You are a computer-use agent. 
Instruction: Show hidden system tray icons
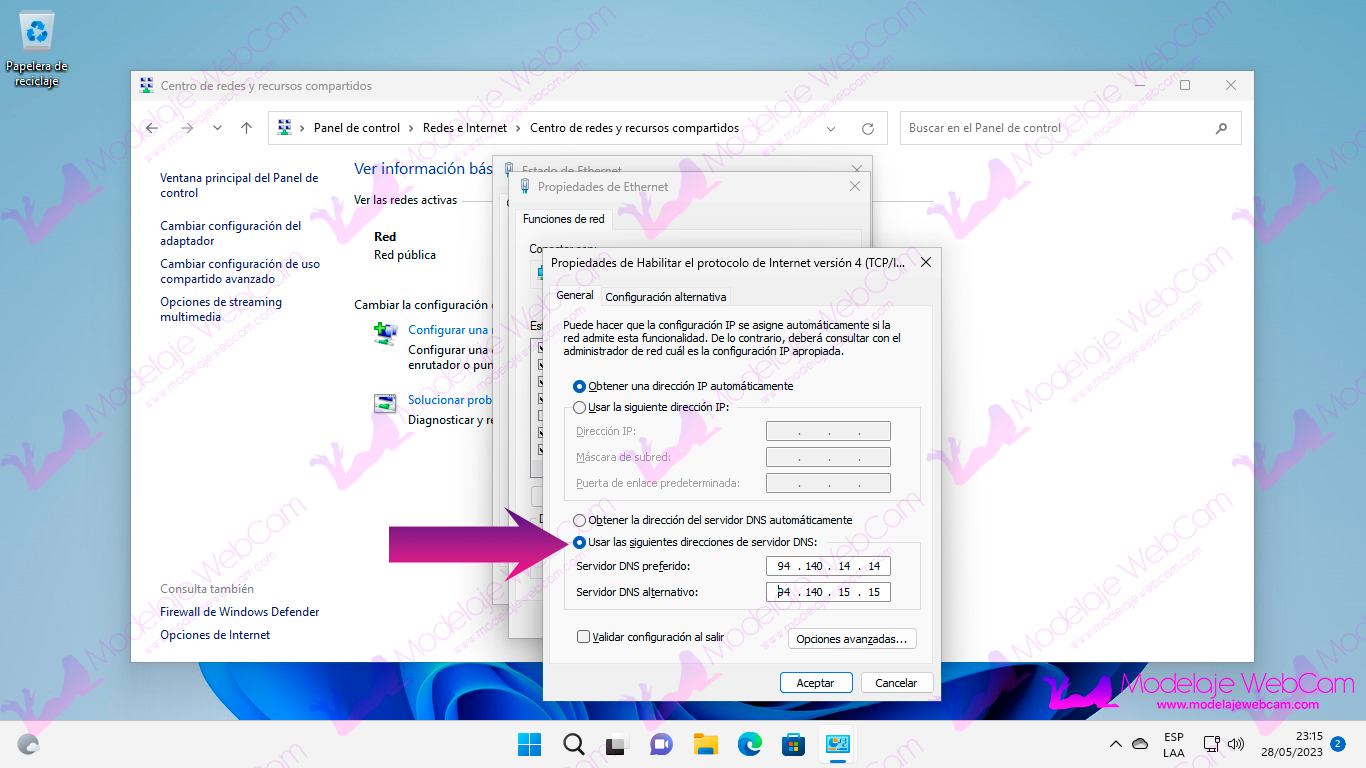click(x=1116, y=744)
